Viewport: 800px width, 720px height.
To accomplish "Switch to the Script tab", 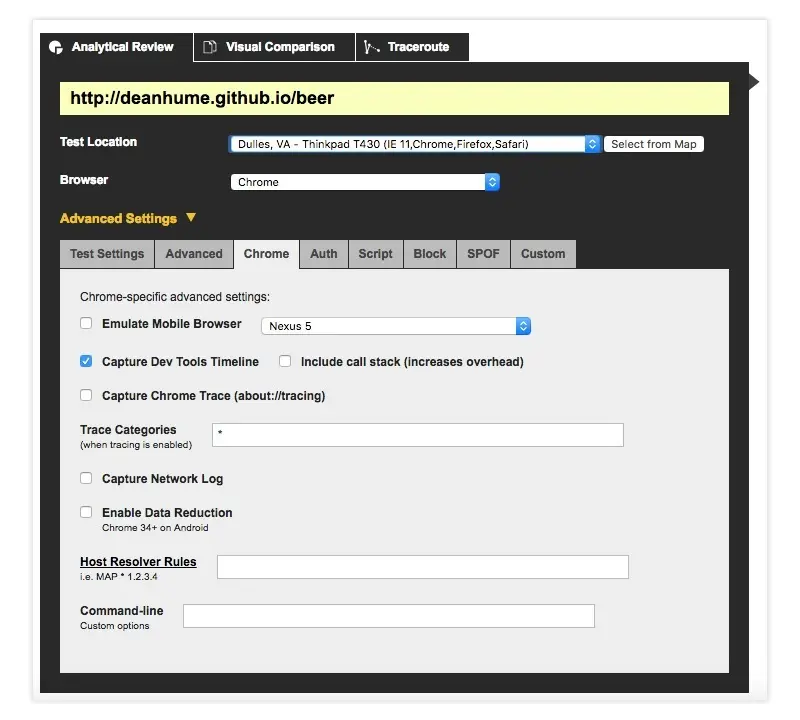I will point(375,254).
